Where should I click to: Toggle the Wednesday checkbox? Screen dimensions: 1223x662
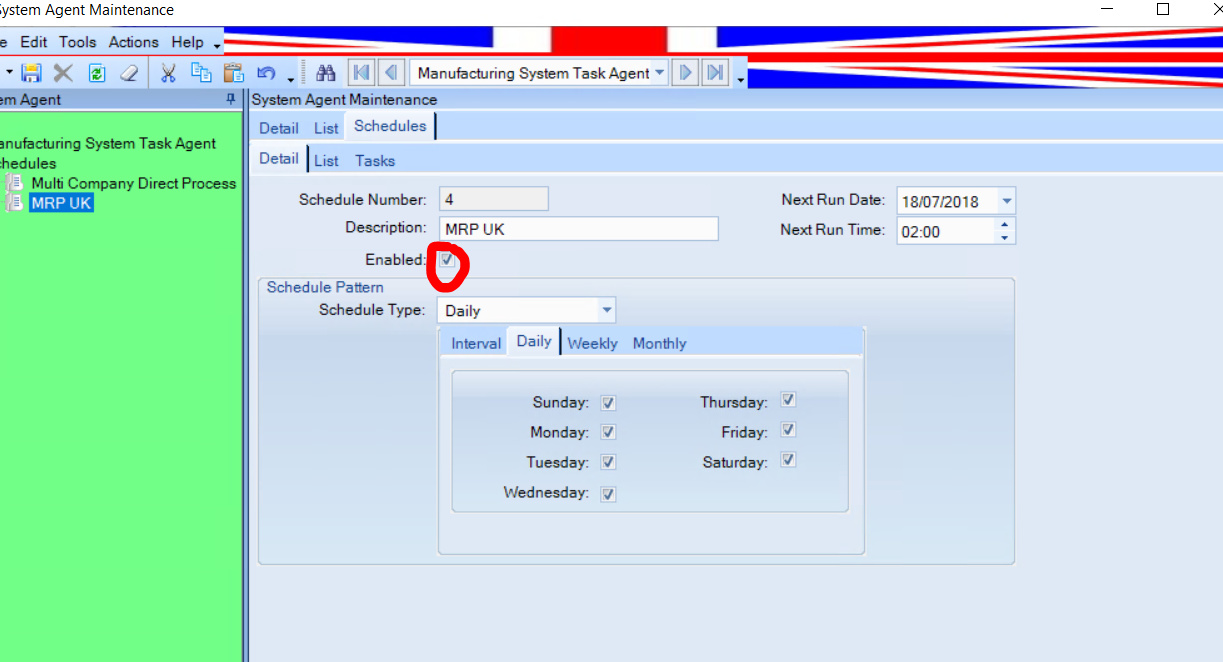click(x=608, y=494)
